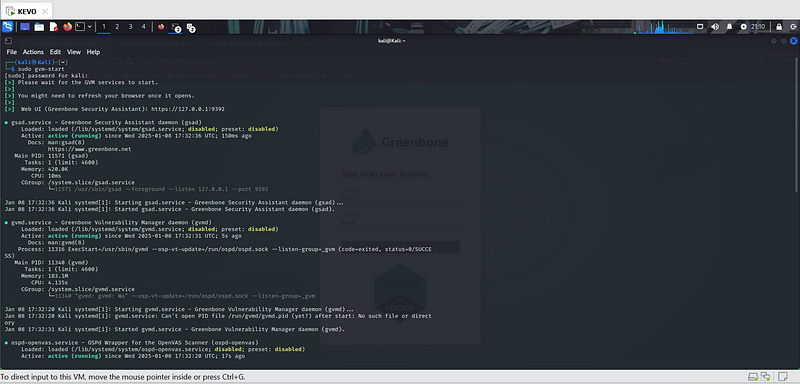Click the VM message log icon
The image size is (800, 384).
(x=783, y=377)
